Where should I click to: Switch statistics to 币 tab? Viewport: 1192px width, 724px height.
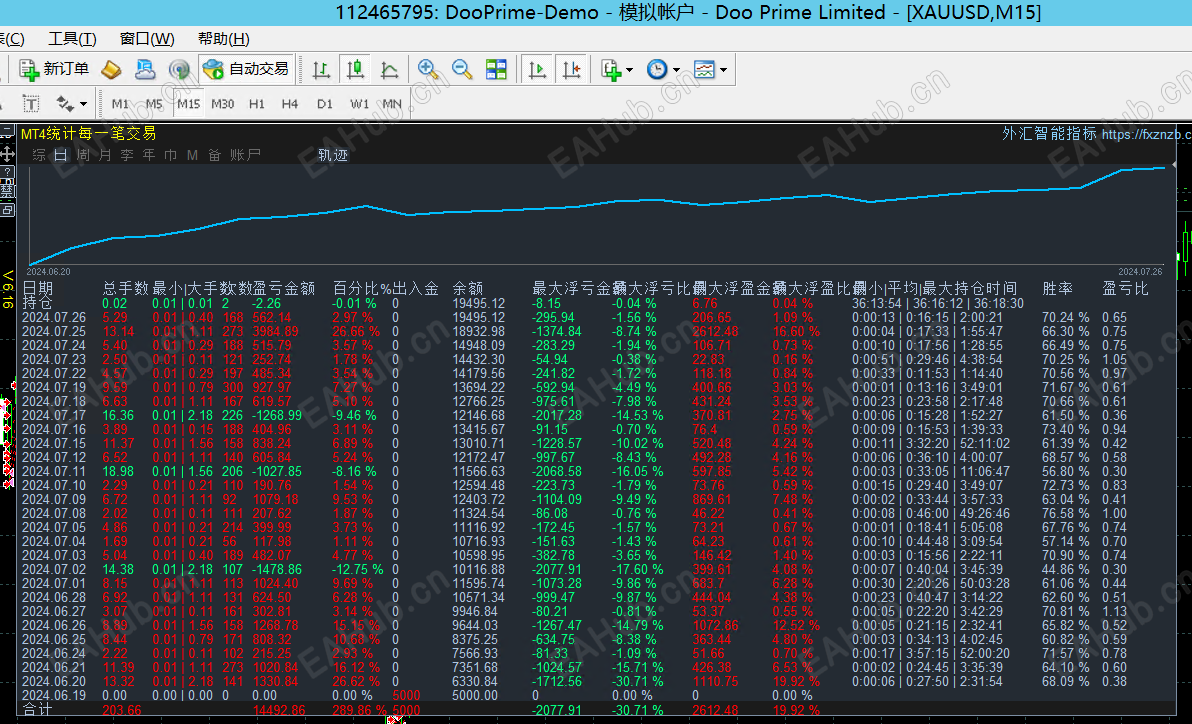pyautogui.click(x=170, y=155)
